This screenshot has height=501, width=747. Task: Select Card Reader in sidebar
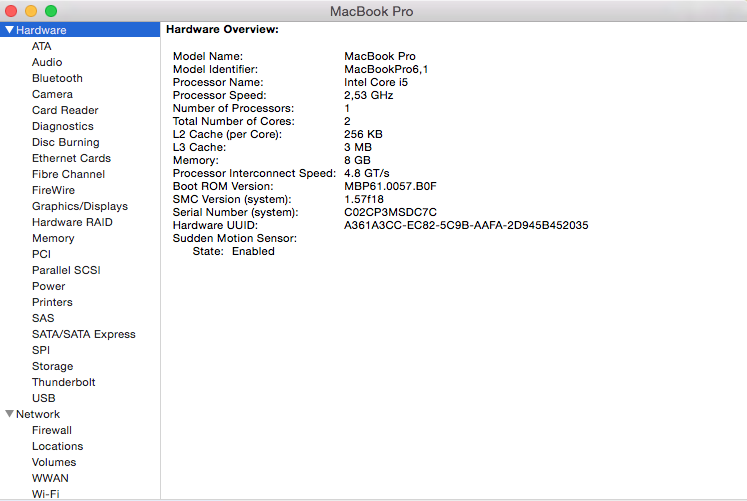pyautogui.click(x=65, y=110)
